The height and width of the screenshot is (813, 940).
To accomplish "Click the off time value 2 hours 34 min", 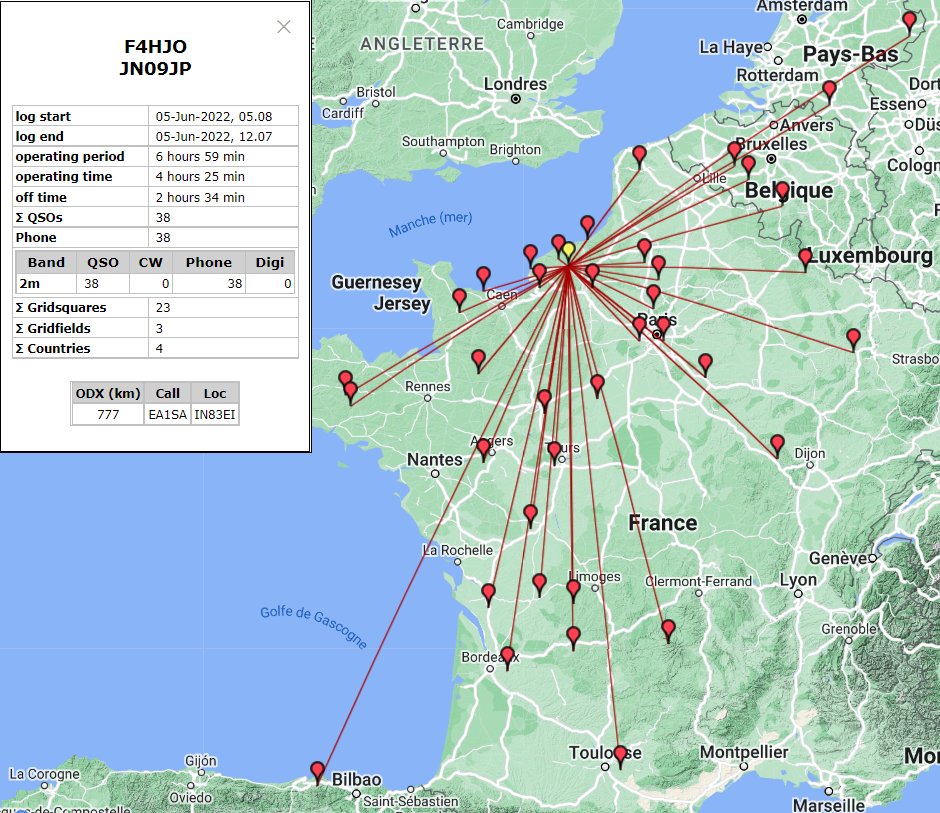I will [x=200, y=197].
